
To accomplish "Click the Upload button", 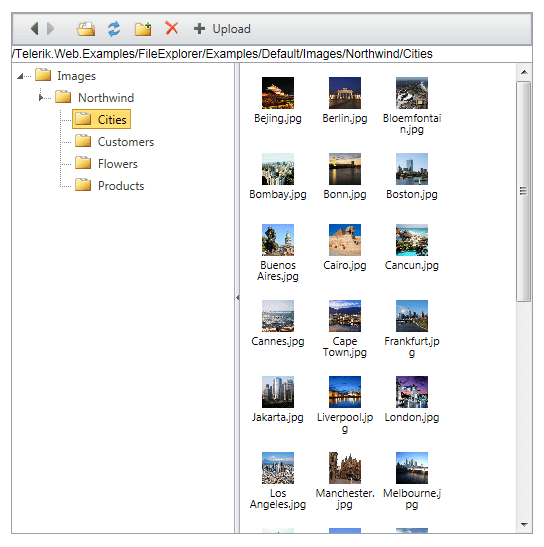I will coord(222,29).
